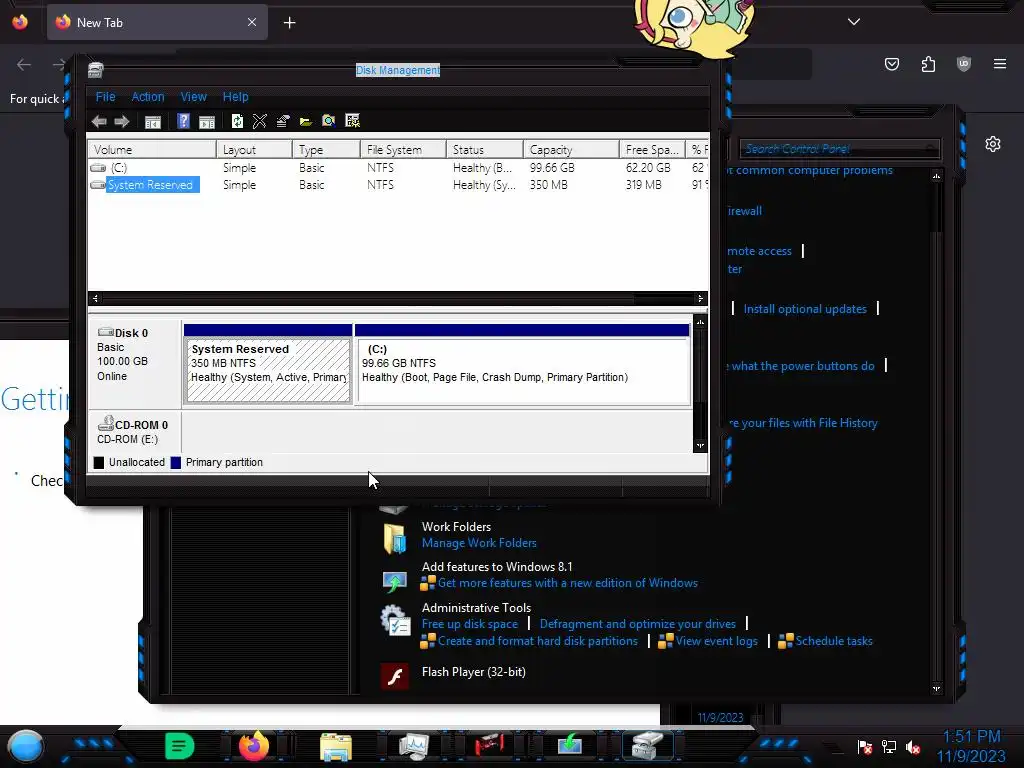Image resolution: width=1024 pixels, height=768 pixels.
Task: Open View event logs link
Action: click(x=716, y=641)
